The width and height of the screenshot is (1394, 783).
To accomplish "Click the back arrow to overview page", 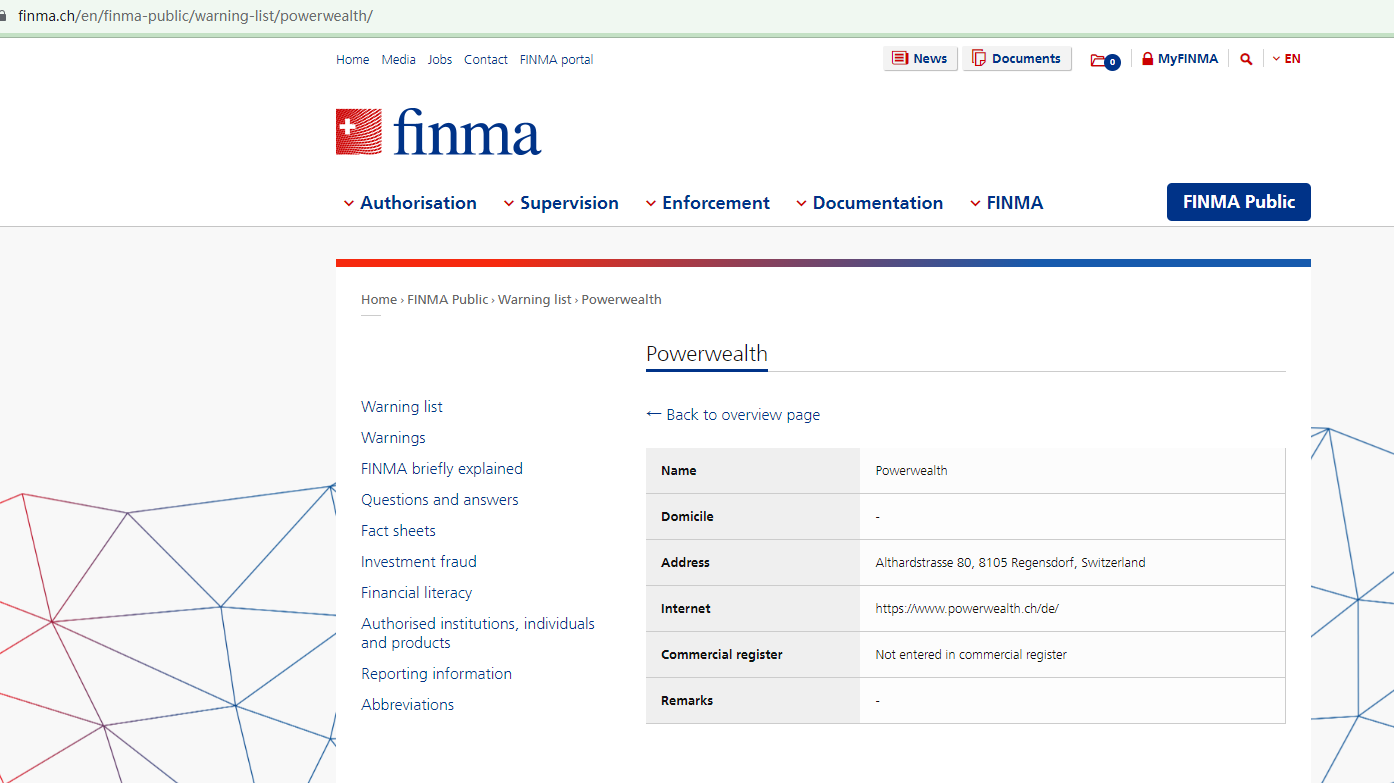I will 654,414.
